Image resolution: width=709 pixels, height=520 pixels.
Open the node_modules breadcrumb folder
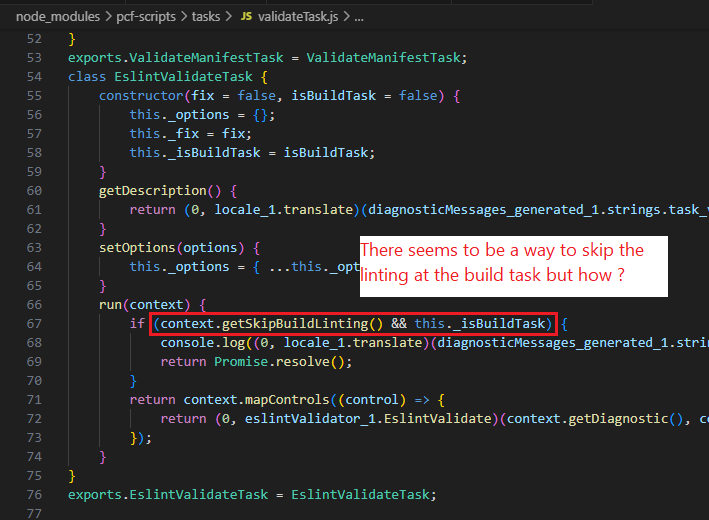pos(57,18)
